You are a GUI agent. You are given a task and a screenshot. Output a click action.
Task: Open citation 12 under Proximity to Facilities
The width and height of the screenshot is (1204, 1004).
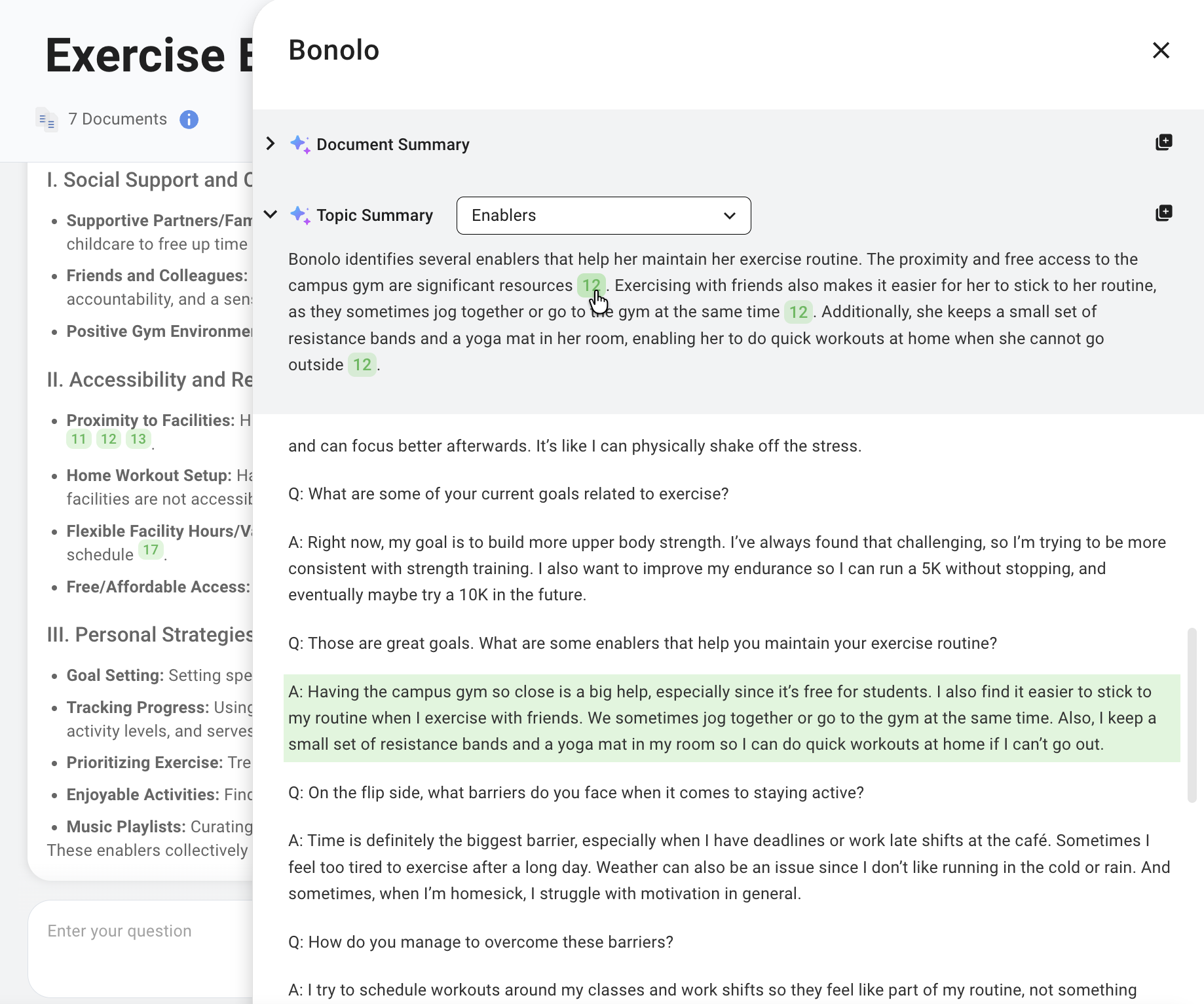(109, 439)
